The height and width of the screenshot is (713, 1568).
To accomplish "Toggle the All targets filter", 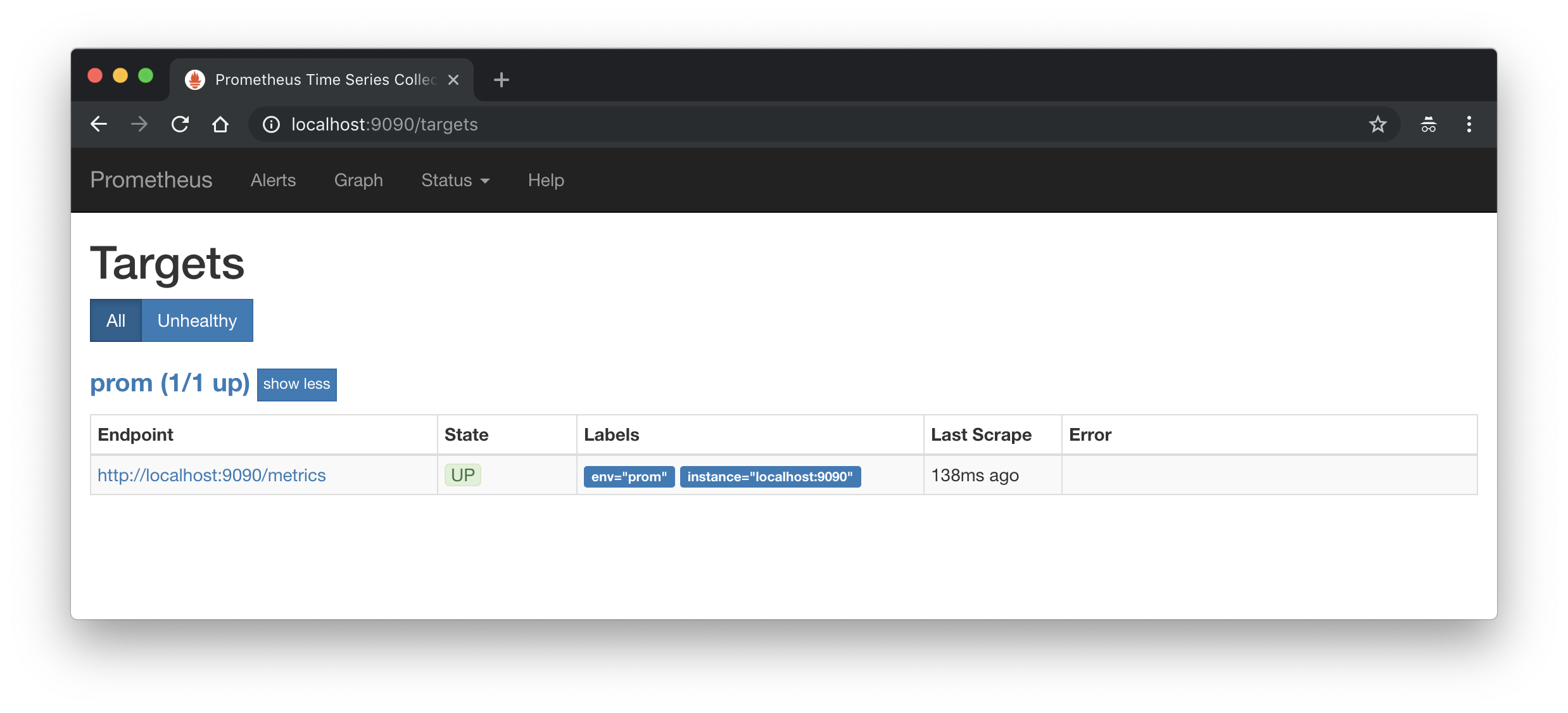I will pyautogui.click(x=114, y=320).
